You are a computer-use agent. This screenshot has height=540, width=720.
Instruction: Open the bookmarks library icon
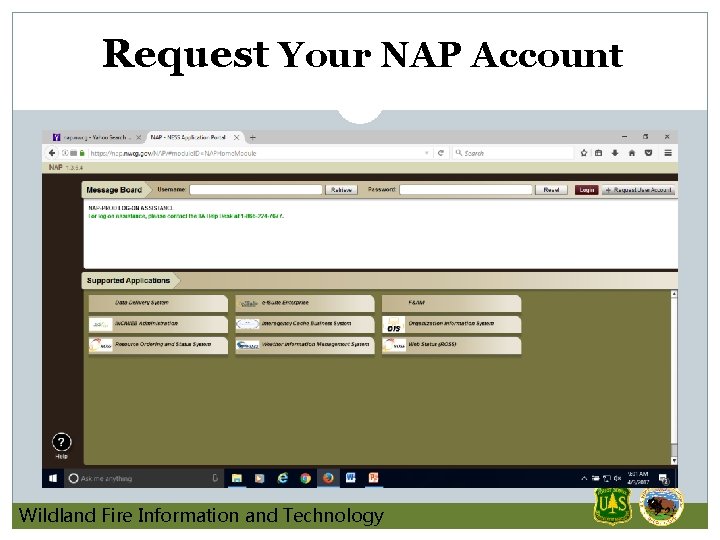(x=598, y=153)
